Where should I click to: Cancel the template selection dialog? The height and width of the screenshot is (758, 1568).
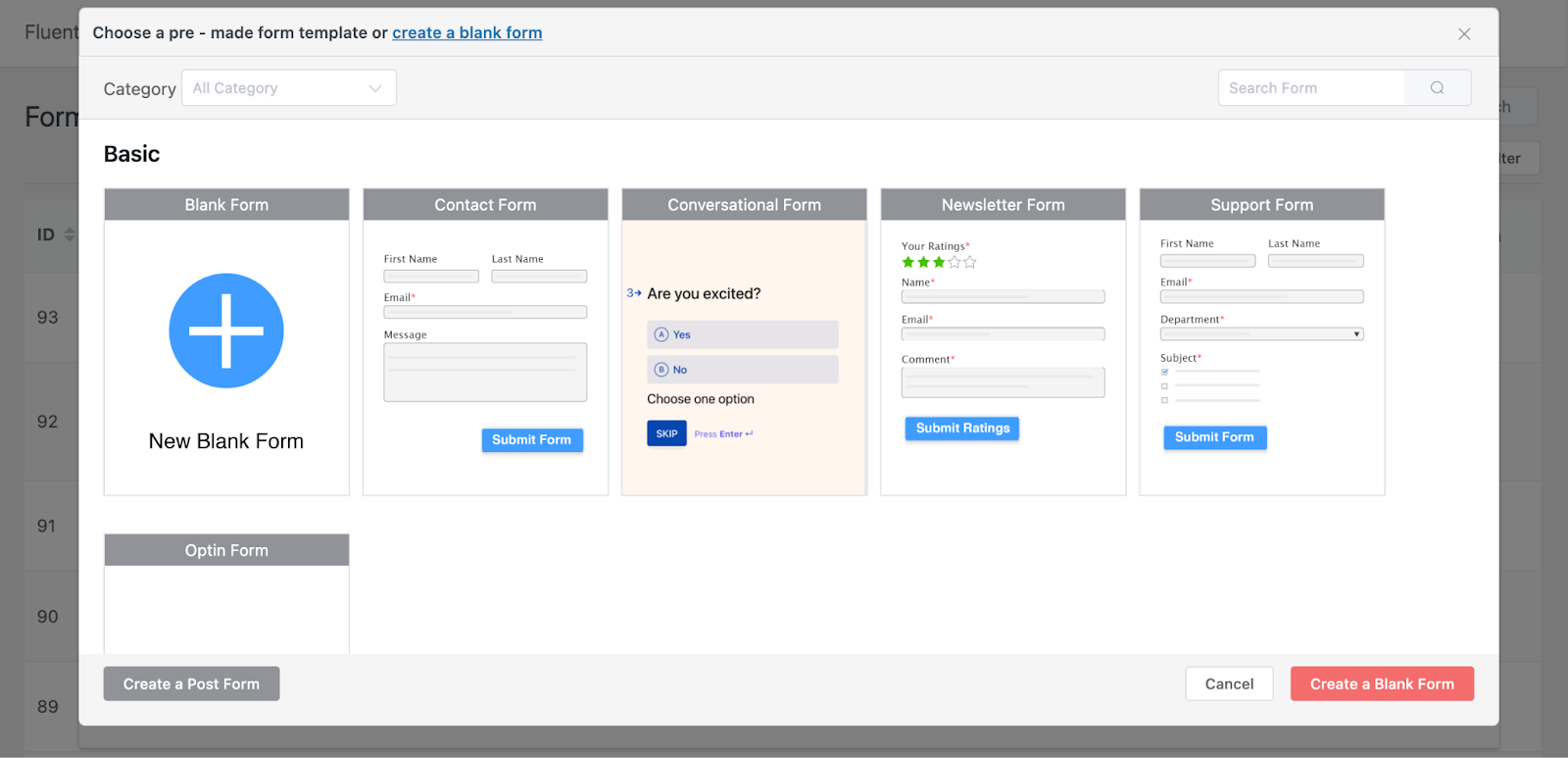(x=1229, y=683)
